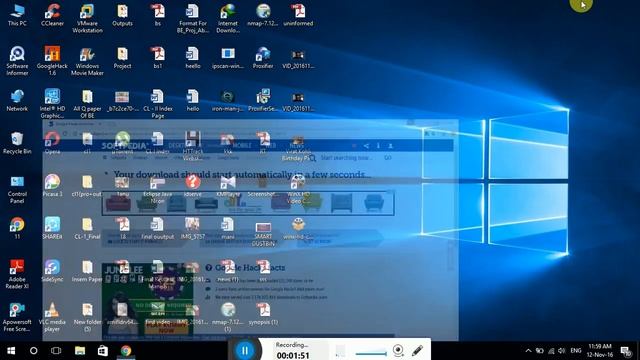Select the heello document
The height and width of the screenshot is (360, 640).
[x=192, y=58]
